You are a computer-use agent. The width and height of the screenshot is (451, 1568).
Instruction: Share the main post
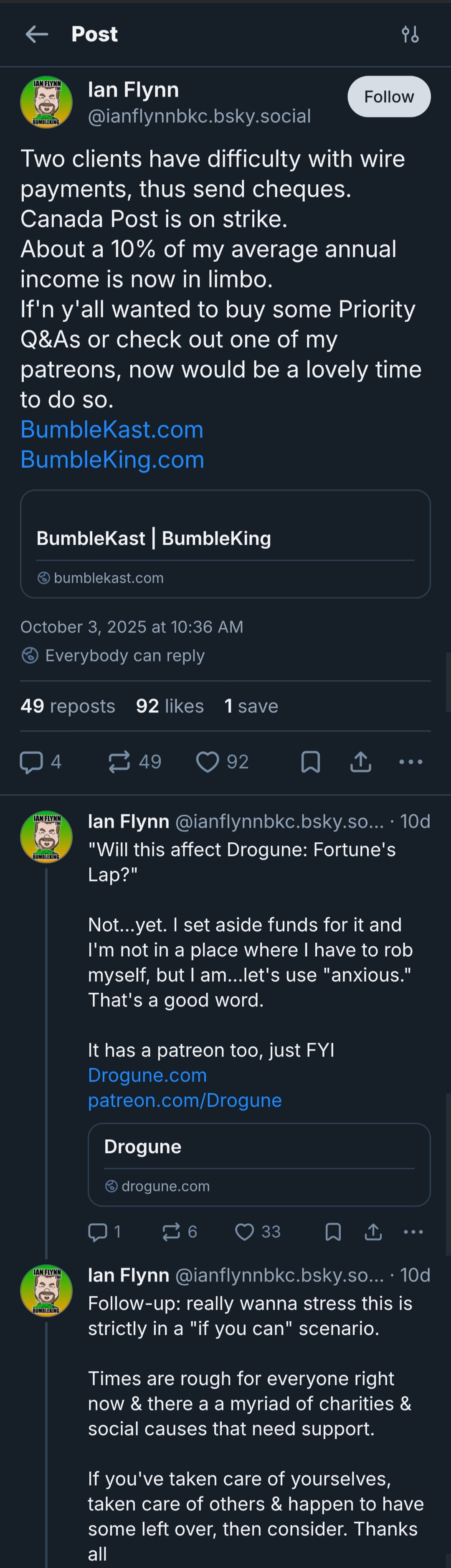pos(361,762)
